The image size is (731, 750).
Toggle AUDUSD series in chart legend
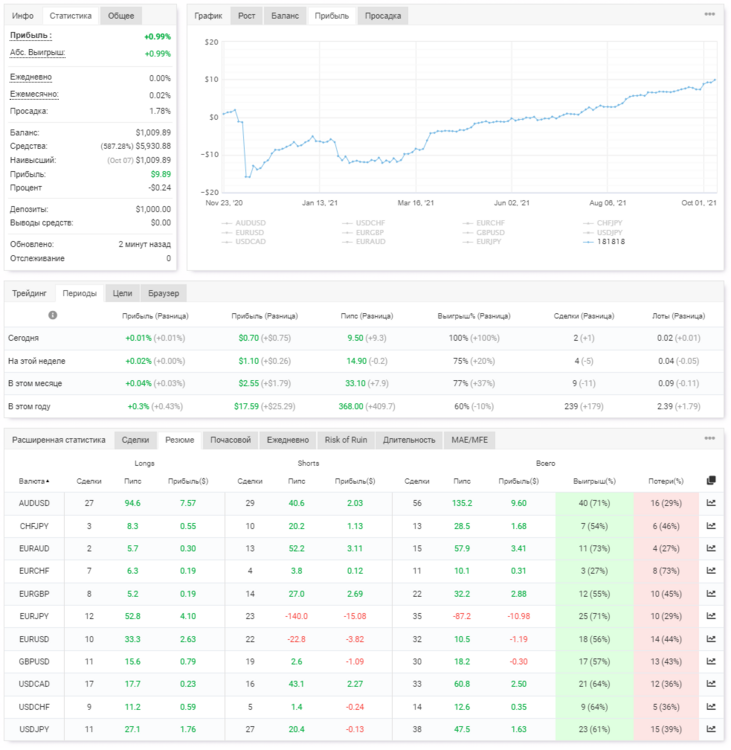click(x=244, y=223)
